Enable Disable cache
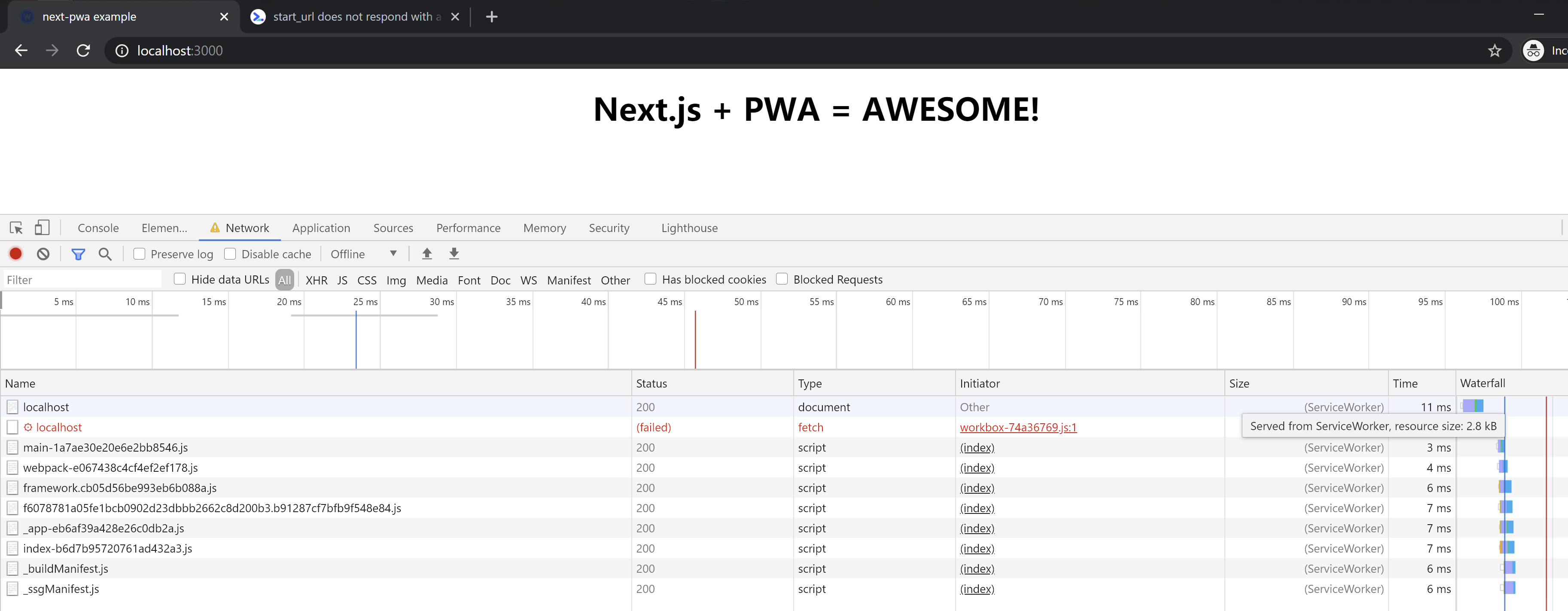Image resolution: width=1568 pixels, height=611 pixels. pyautogui.click(x=230, y=254)
